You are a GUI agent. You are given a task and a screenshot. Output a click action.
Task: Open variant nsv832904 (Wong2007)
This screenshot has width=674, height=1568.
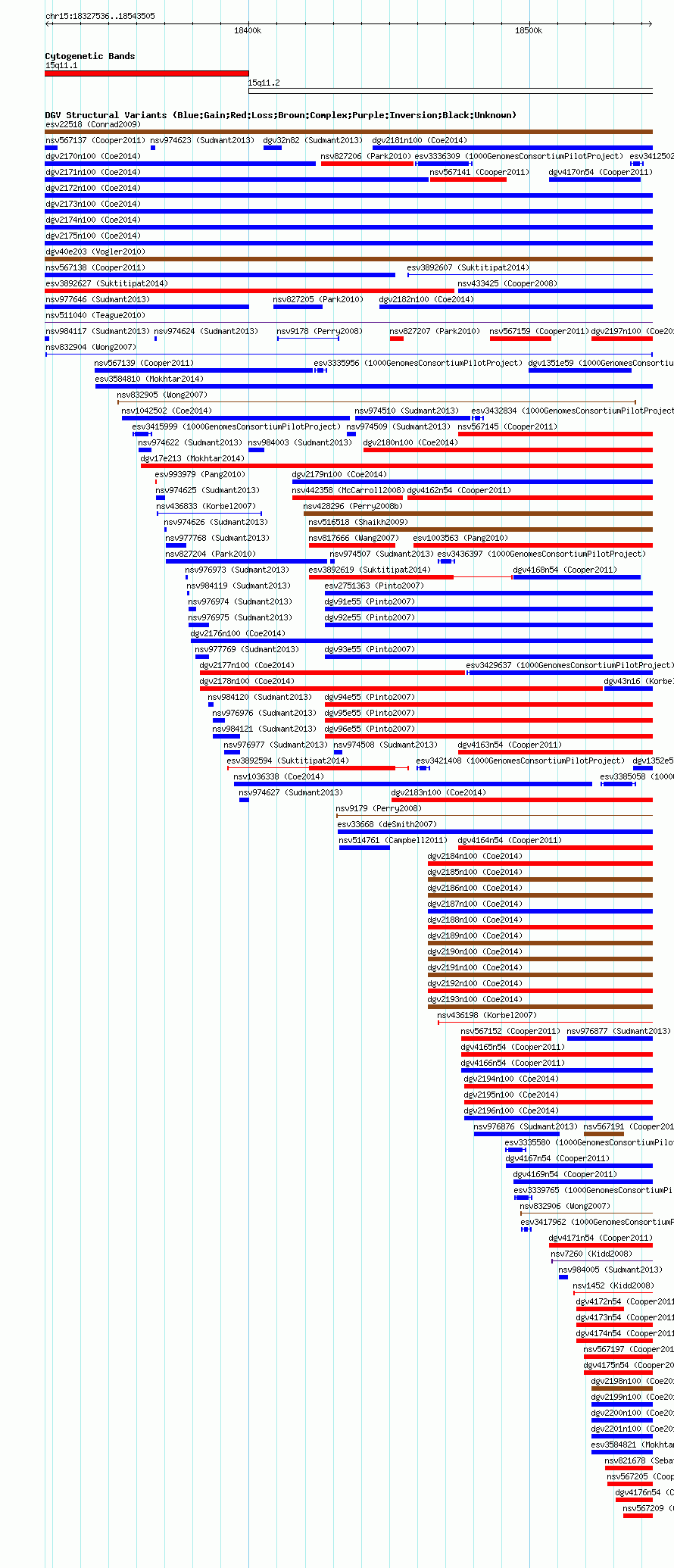(x=91, y=347)
